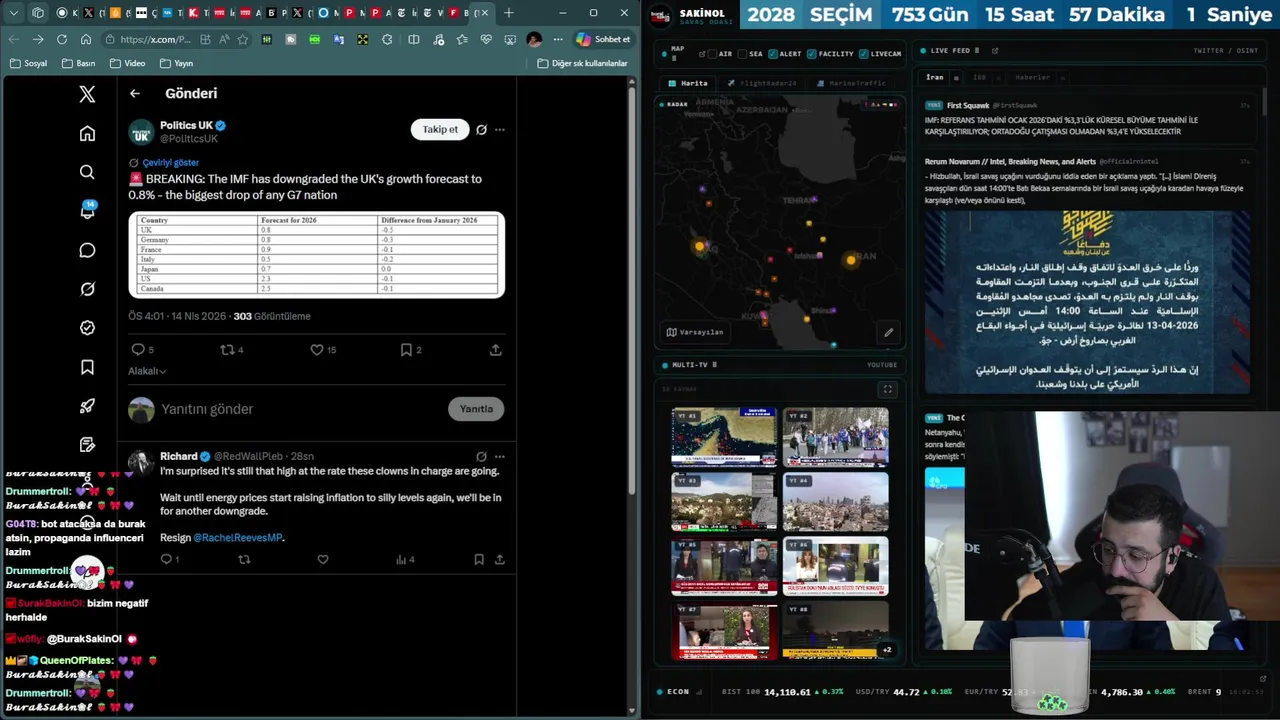Like the Politics UK post
1280x720 pixels.
pos(317,350)
